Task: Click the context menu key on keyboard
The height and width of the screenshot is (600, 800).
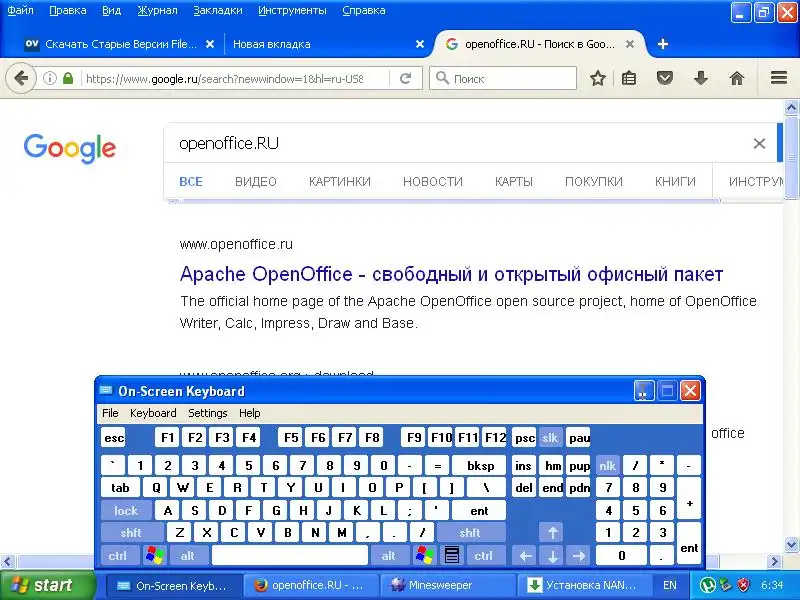Action: pos(452,555)
